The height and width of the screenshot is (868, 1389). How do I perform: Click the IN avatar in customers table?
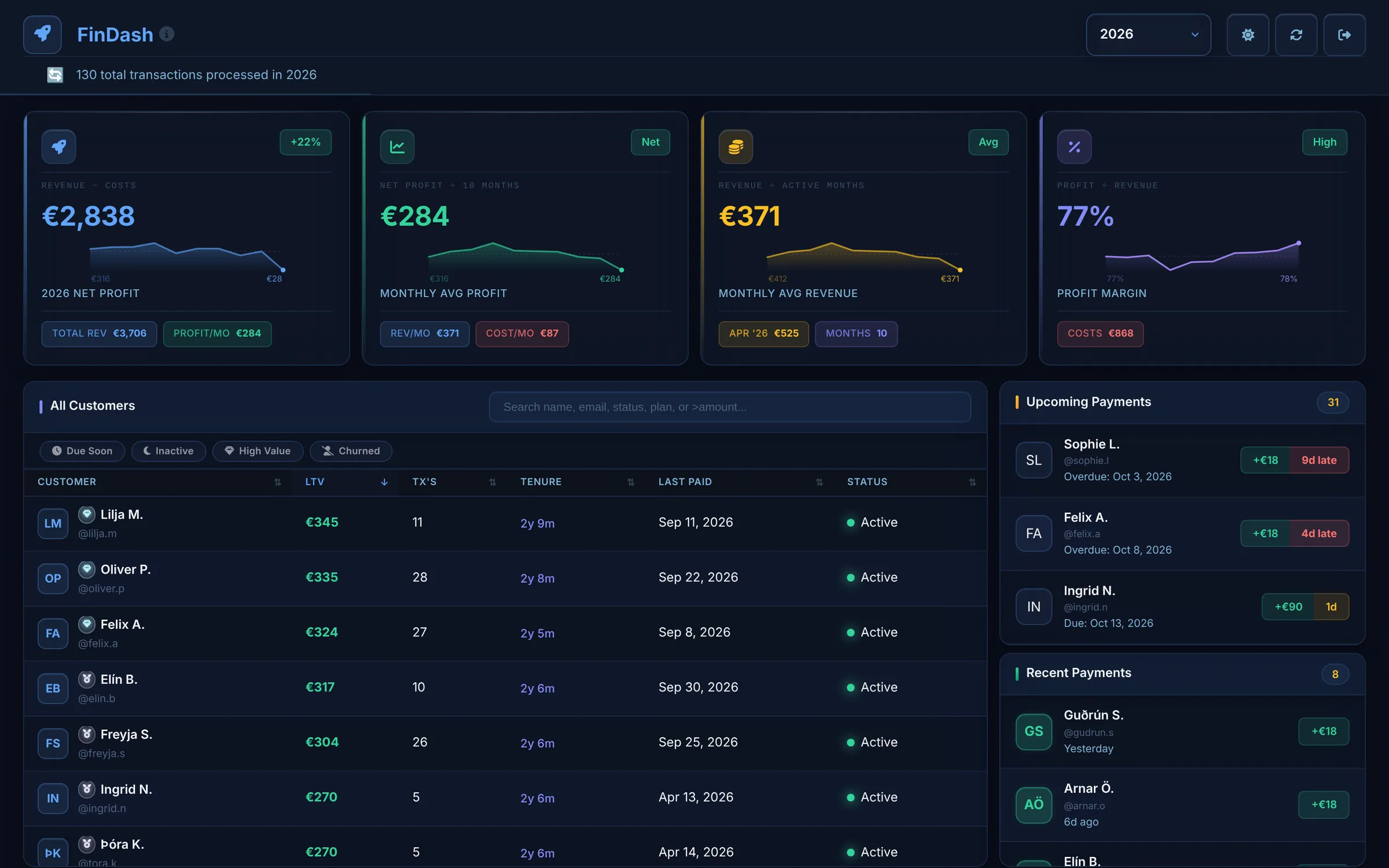53,799
